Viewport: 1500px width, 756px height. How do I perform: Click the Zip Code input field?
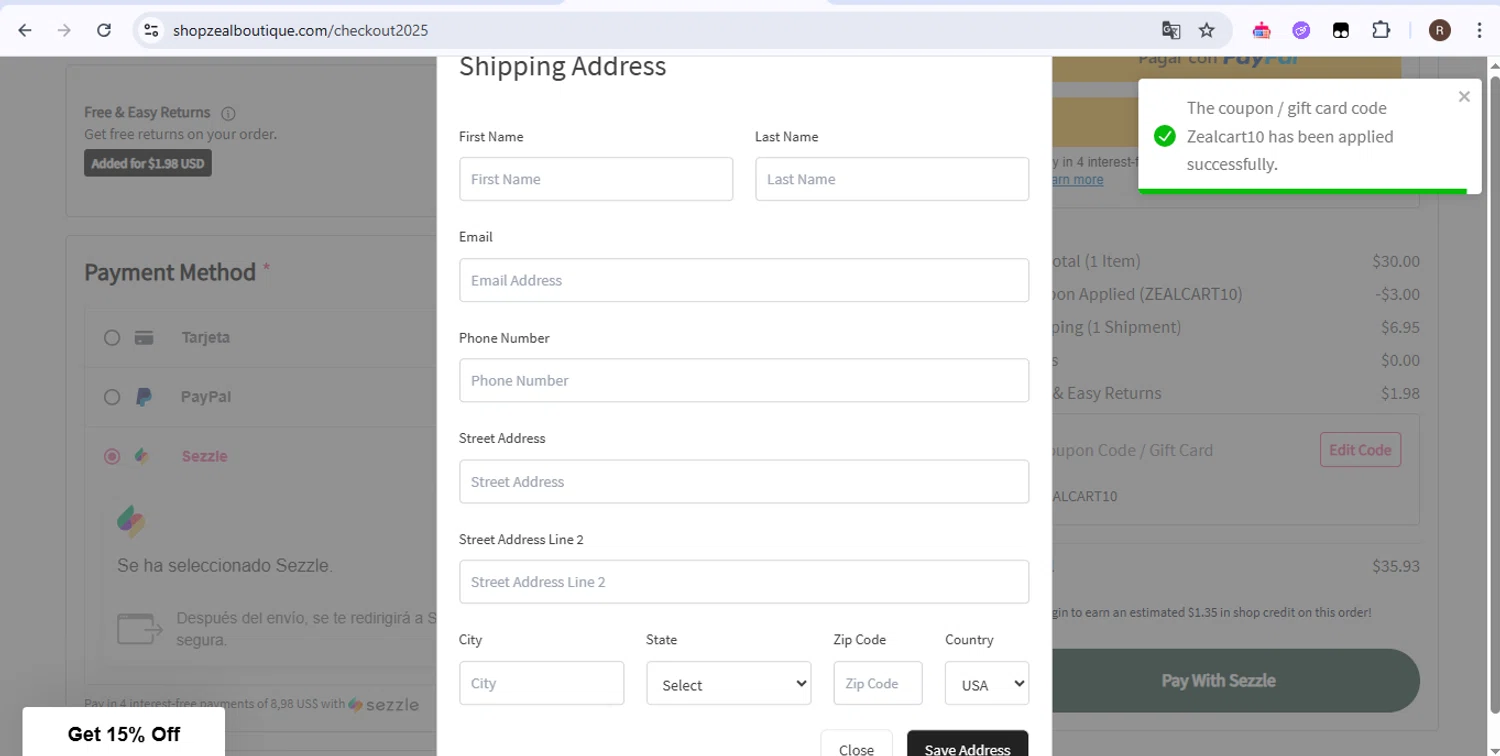(x=878, y=683)
